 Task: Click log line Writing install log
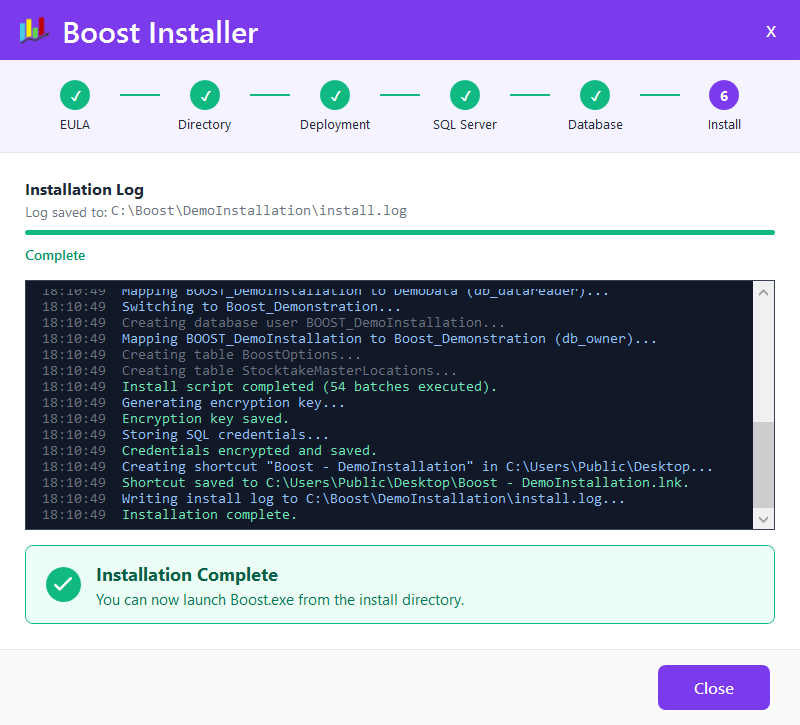tap(373, 498)
